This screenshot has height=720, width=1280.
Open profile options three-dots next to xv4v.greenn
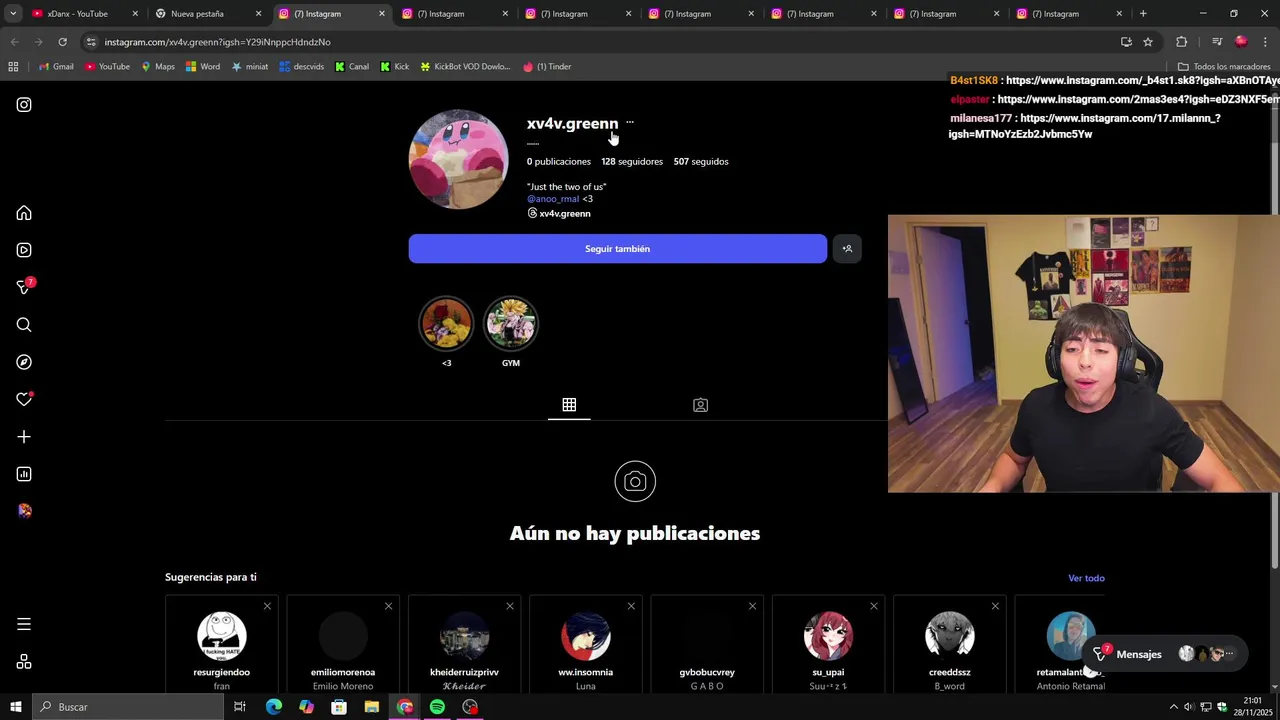pos(630,122)
